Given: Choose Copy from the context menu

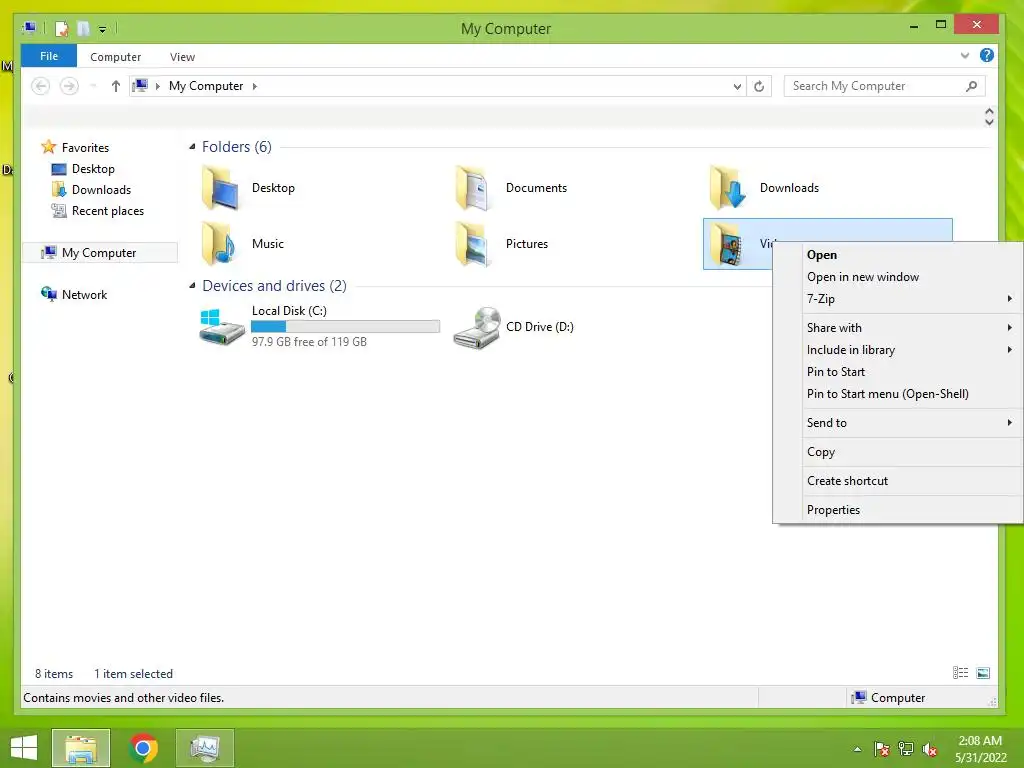Looking at the screenshot, I should pos(897,452).
